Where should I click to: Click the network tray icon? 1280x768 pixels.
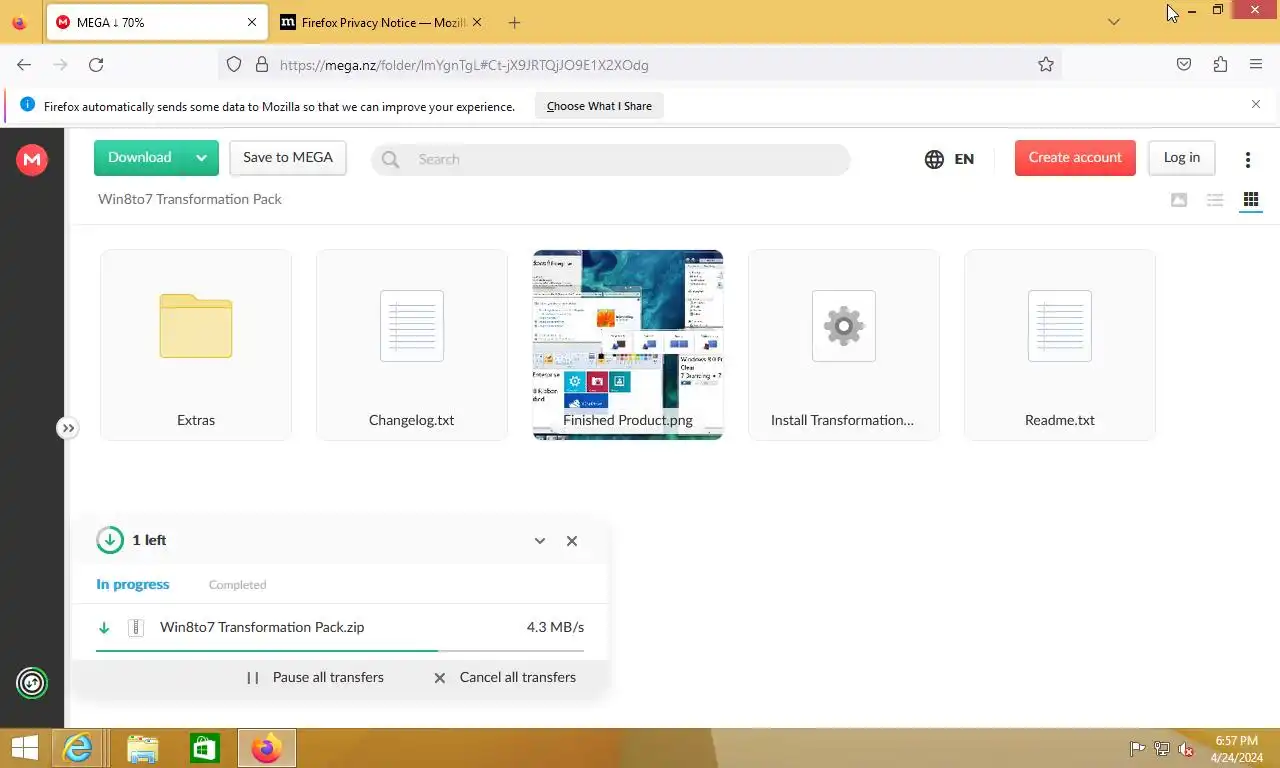click(1162, 749)
